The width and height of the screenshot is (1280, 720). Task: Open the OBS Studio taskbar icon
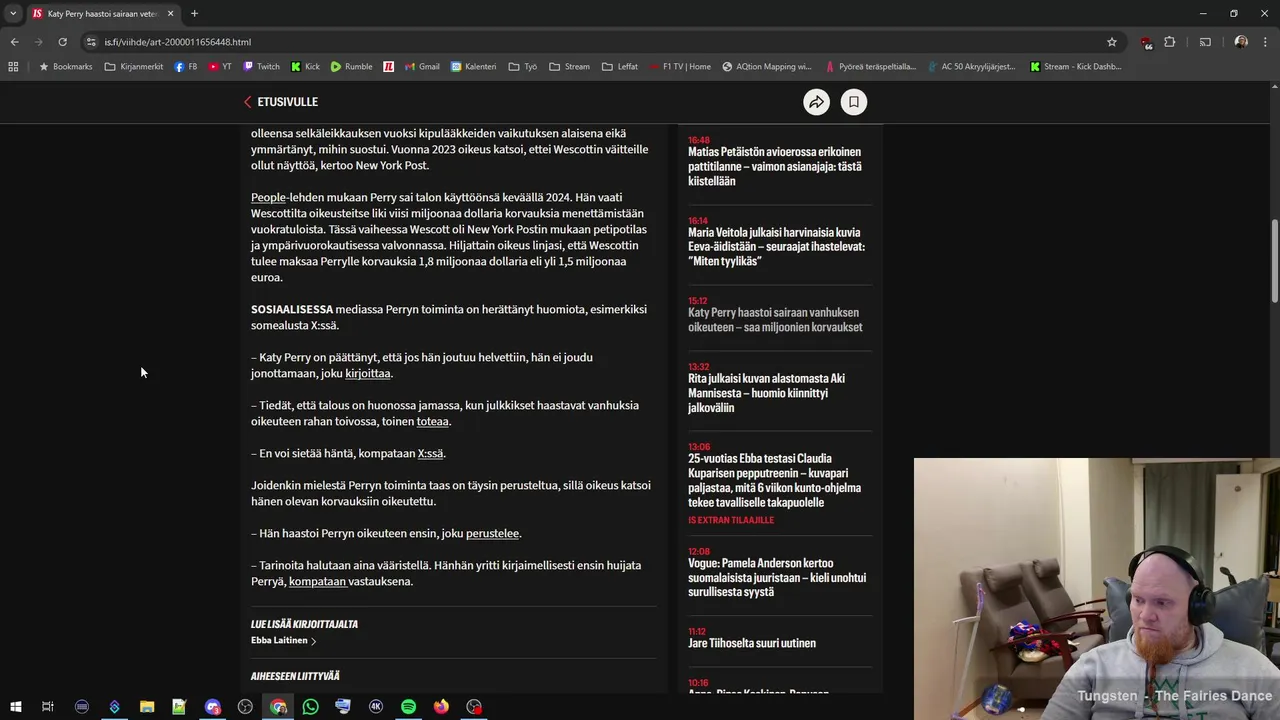click(x=245, y=707)
